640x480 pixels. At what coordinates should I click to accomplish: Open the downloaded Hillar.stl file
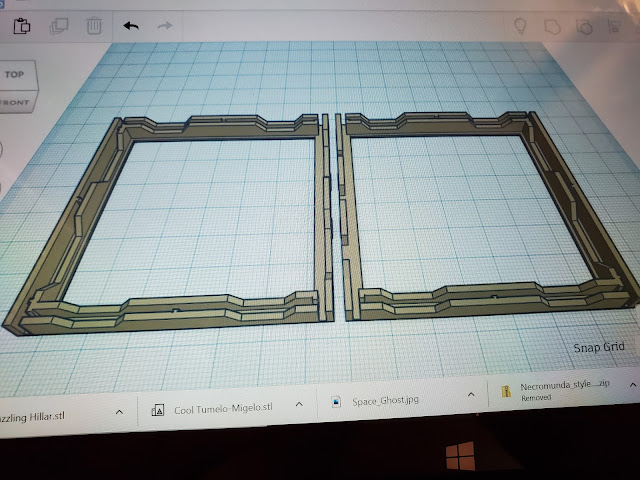32,417
